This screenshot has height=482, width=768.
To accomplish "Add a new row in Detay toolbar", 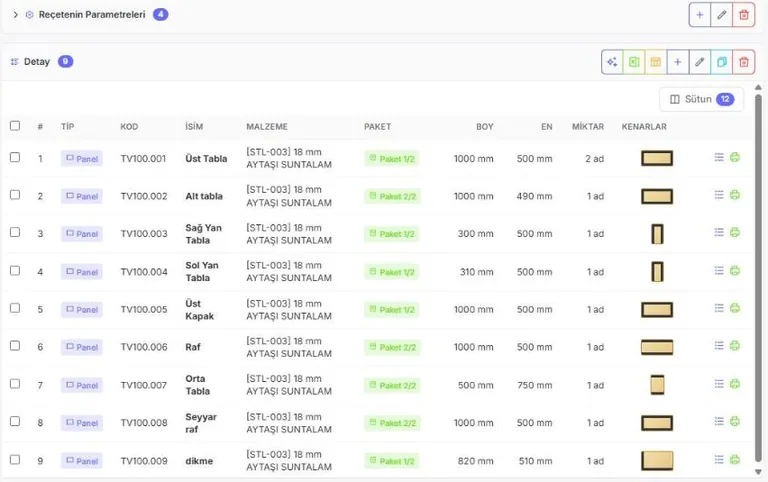I will tap(677, 62).
